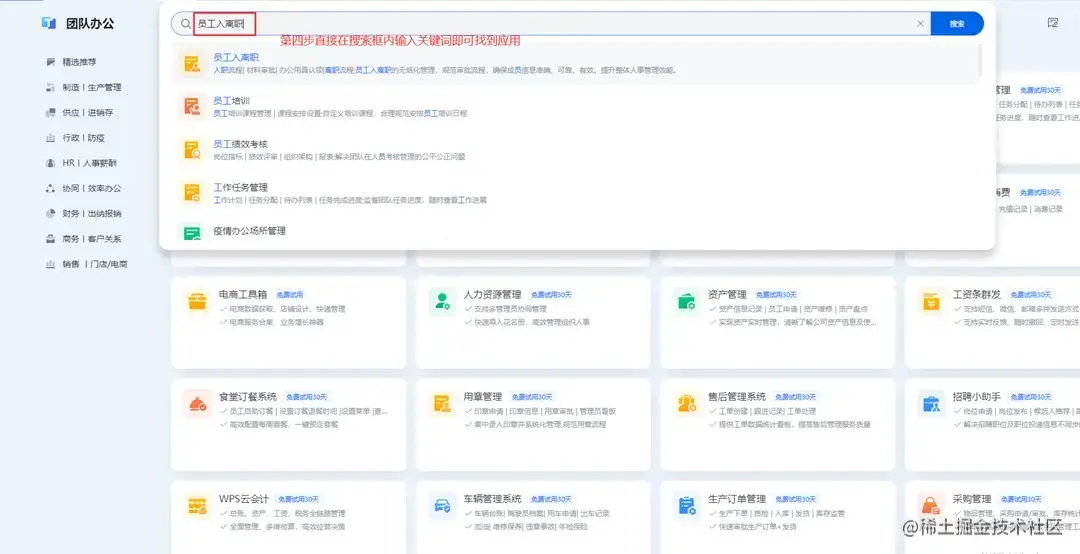Open the HR | 人事薪酬 category
Image resolution: width=1080 pixels, height=554 pixels.
pos(90,163)
